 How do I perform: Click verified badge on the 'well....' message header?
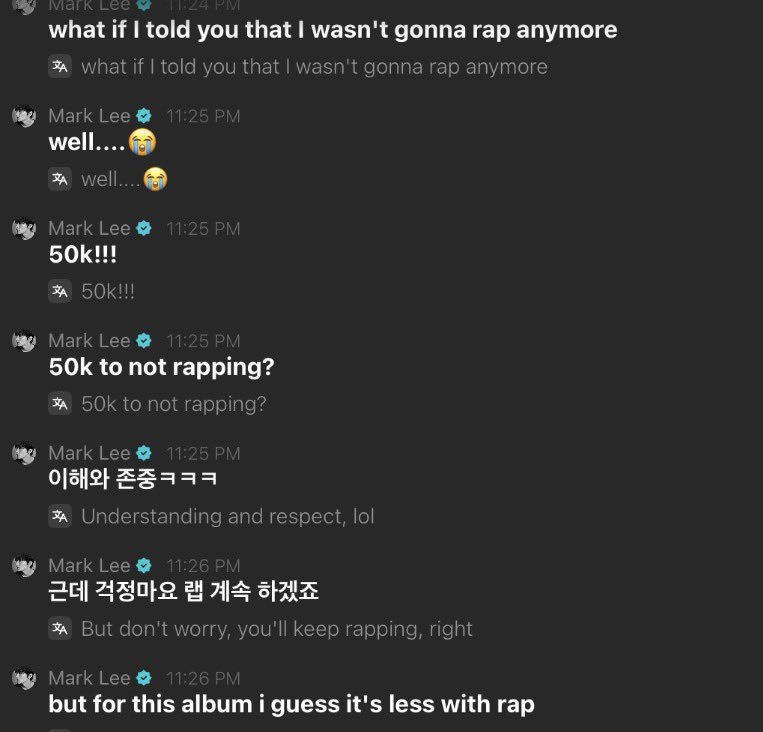tap(144, 116)
